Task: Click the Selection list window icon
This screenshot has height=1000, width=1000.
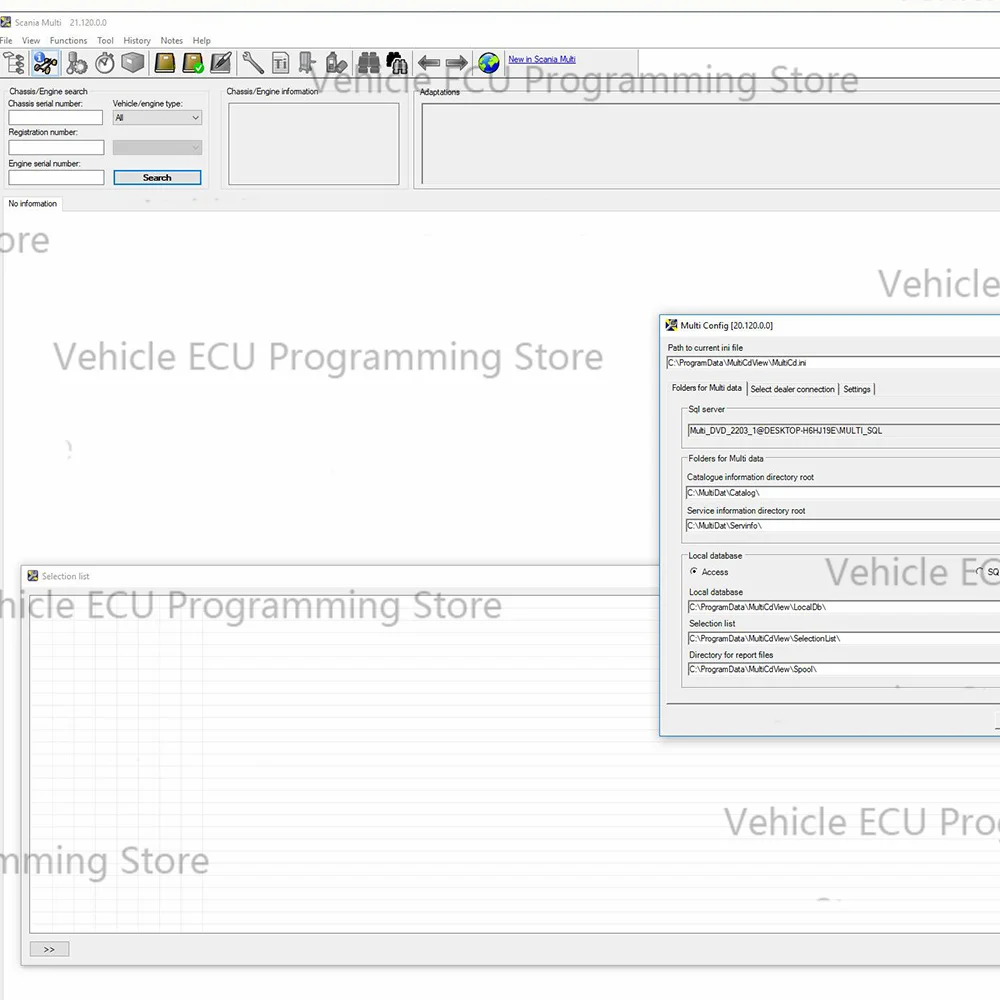Action: pos(33,576)
